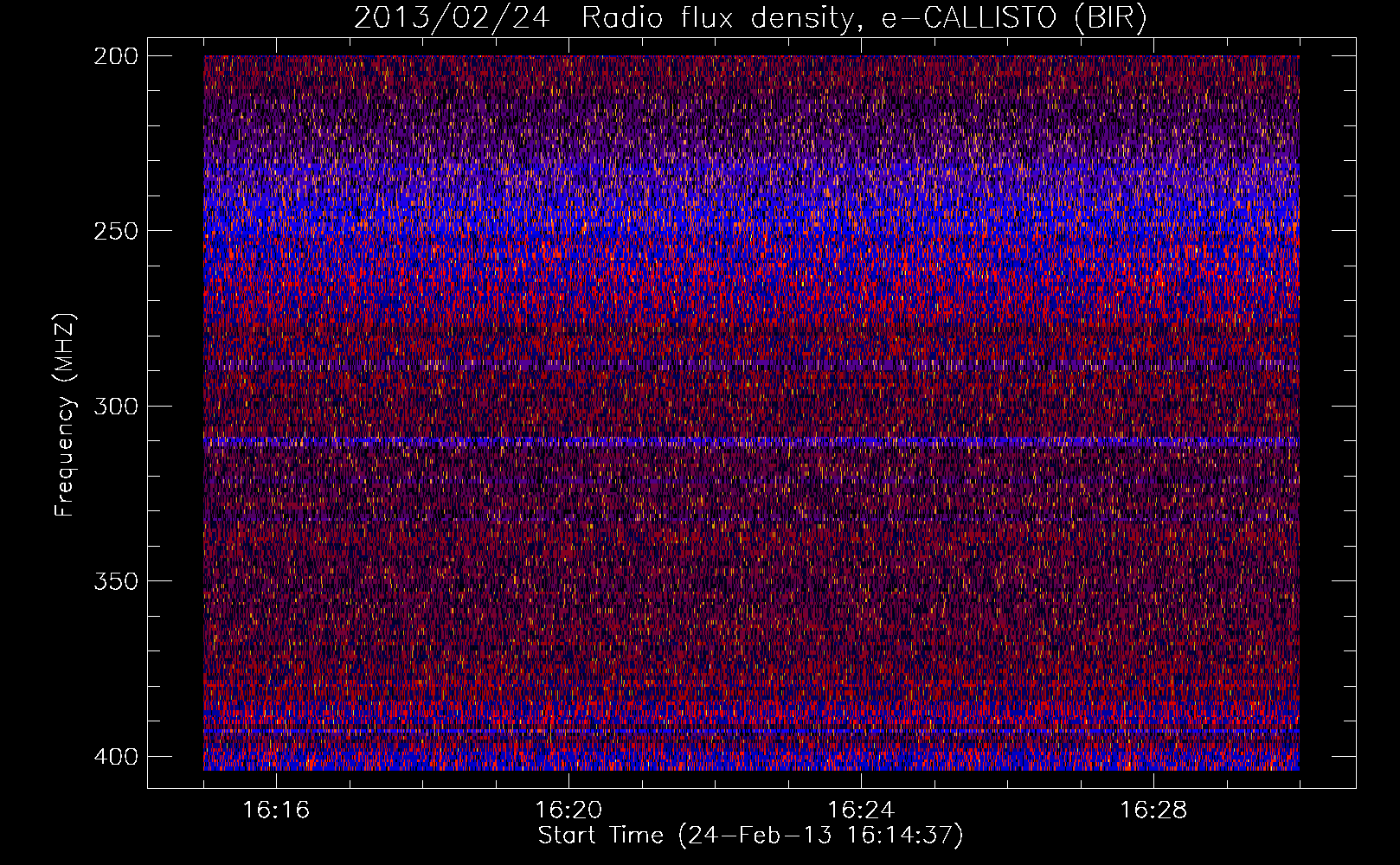Click the 16:28 time tick label
The height and width of the screenshot is (865, 1400).
click(1153, 811)
